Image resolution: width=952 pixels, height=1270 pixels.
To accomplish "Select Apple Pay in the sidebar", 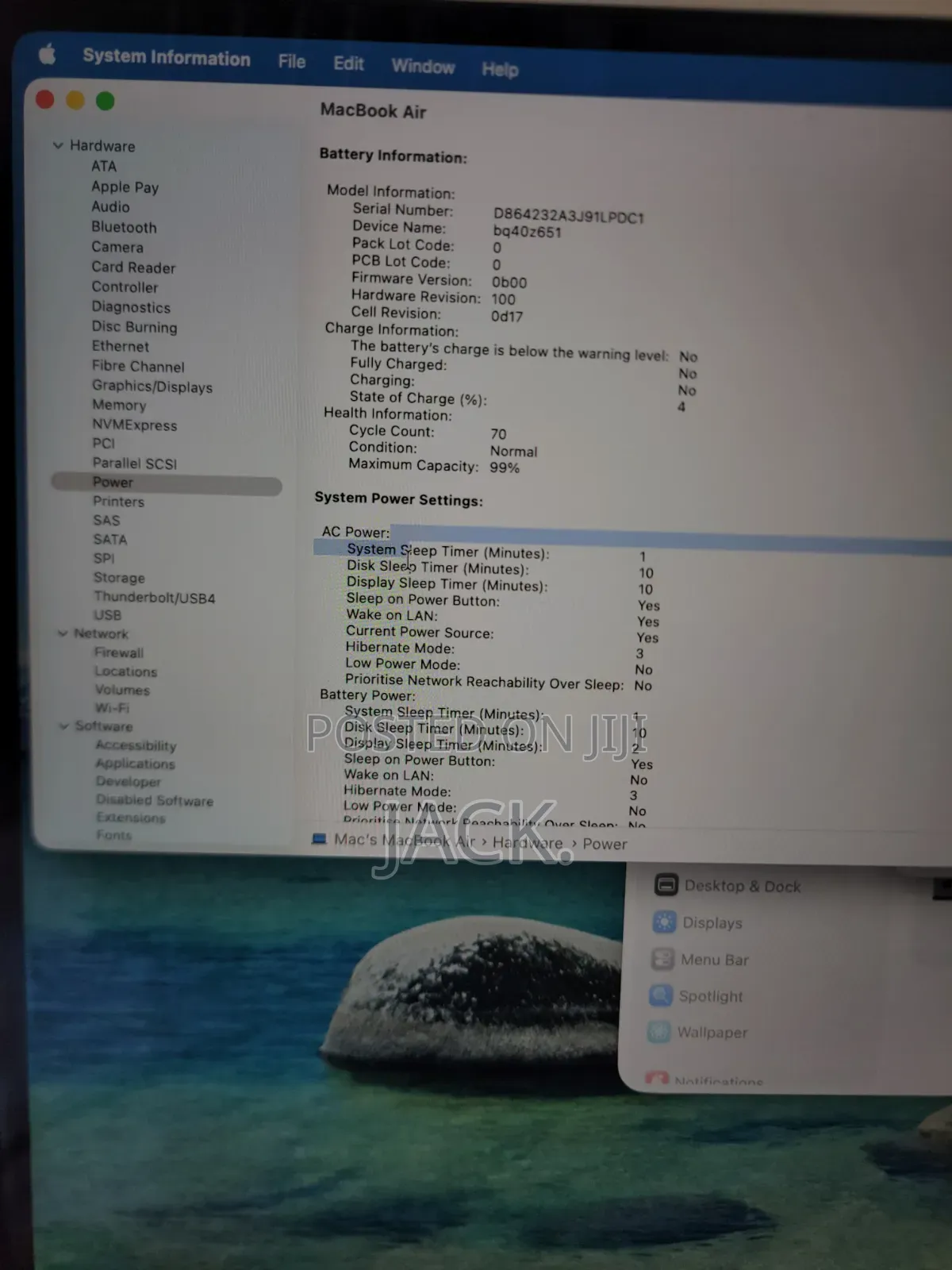I will (125, 187).
